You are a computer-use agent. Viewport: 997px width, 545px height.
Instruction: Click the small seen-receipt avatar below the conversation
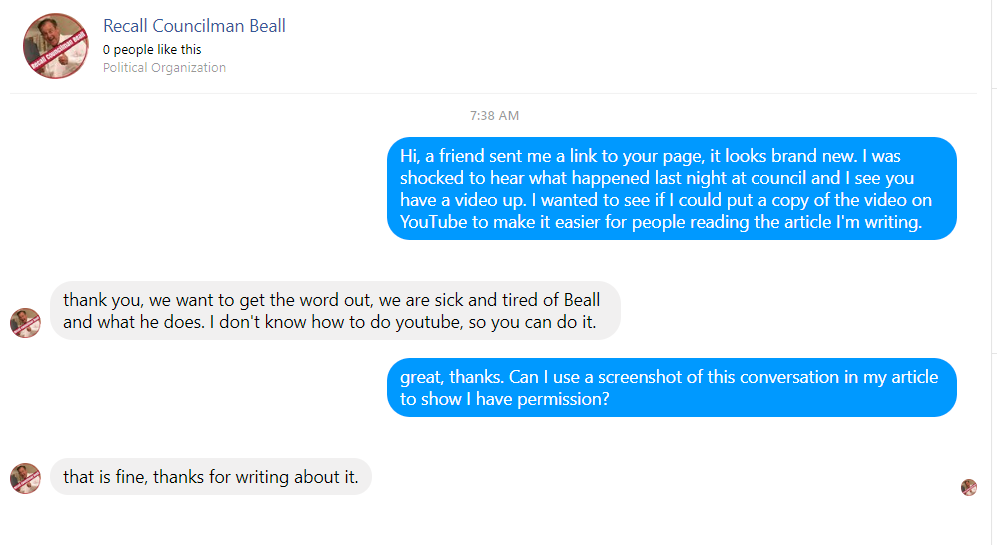[x=968, y=487]
